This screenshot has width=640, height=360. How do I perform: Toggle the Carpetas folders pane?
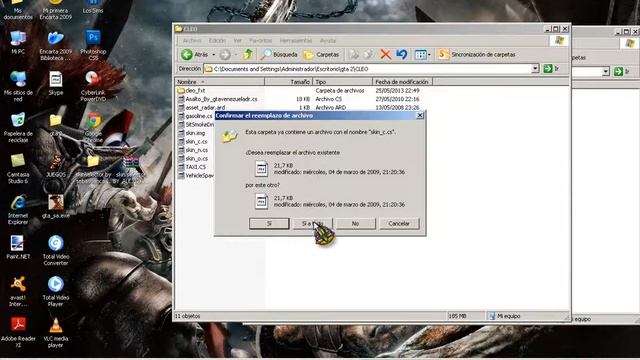point(322,54)
